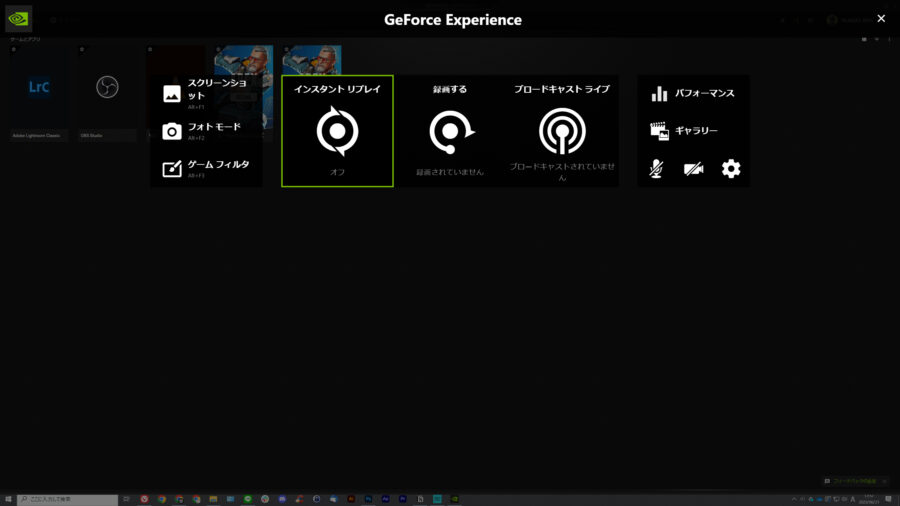Screen dimensions: 900x506
Task: Open the Windows Start menu
Action: [8, 500]
